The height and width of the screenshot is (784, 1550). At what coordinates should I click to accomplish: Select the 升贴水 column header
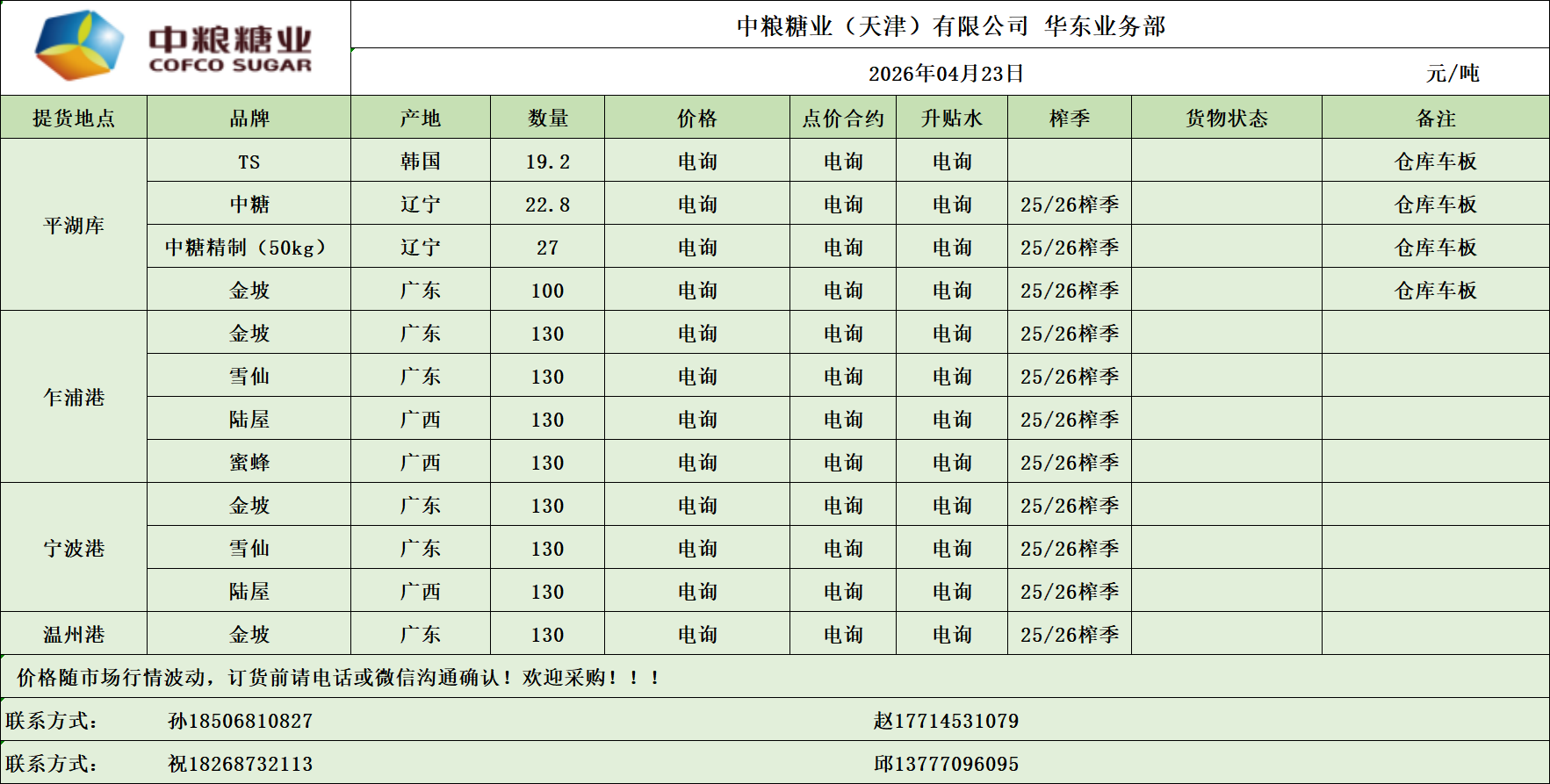pos(952,119)
